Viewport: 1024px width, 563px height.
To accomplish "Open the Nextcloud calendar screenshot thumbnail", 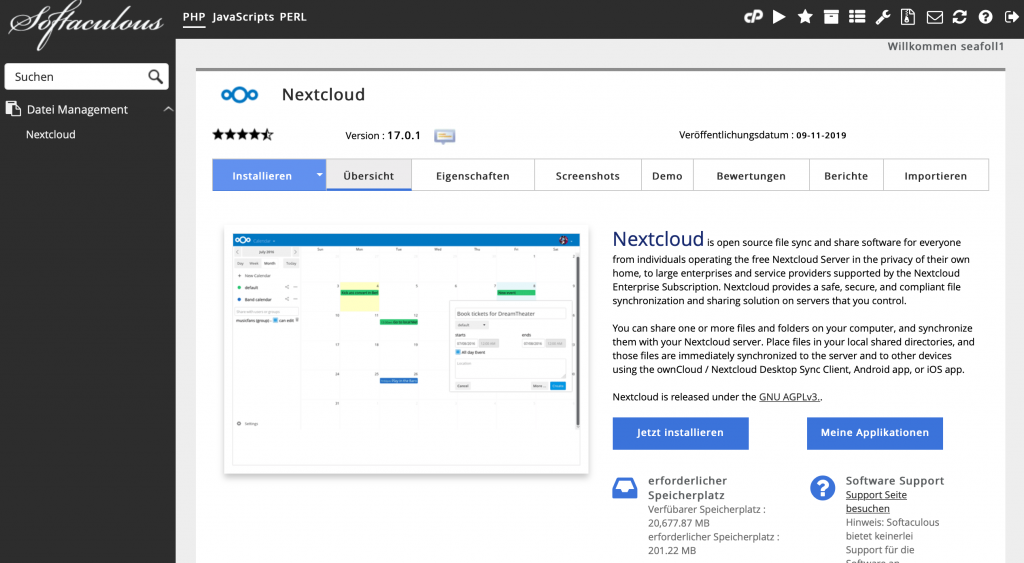I will [x=406, y=349].
